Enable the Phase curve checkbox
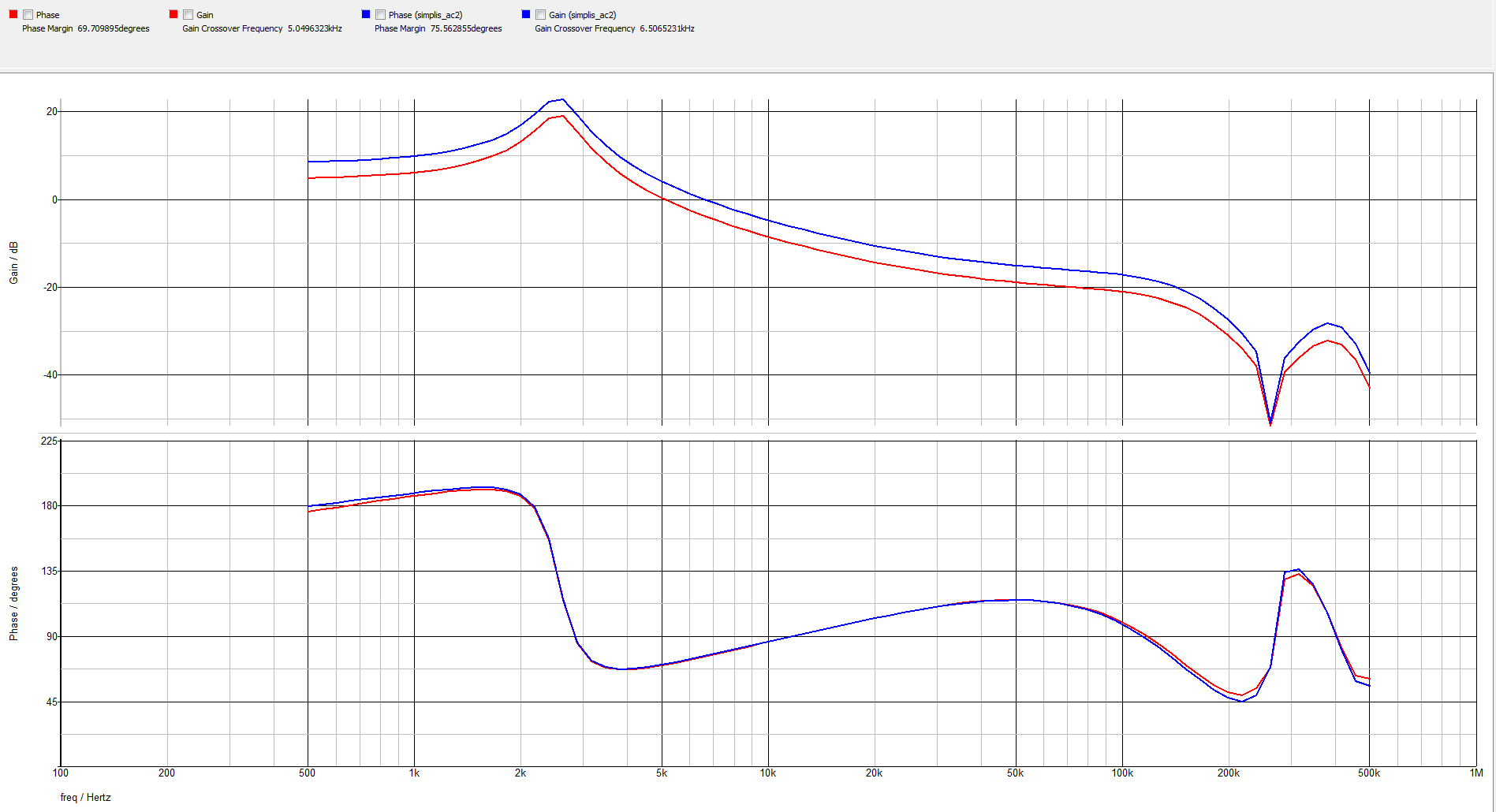 29,13
